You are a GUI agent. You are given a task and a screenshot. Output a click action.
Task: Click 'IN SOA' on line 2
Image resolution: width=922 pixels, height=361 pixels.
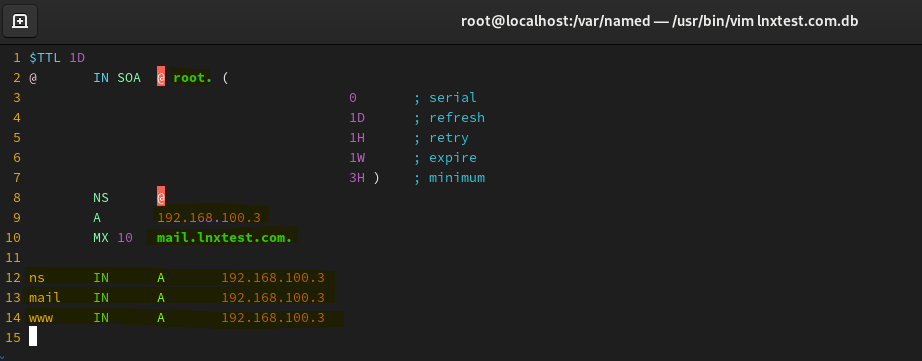117,78
